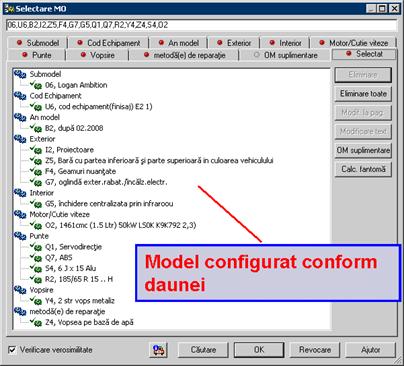The width and height of the screenshot is (404, 366).
Task: Confirm selection with the OK button
Action: pyautogui.click(x=259, y=350)
